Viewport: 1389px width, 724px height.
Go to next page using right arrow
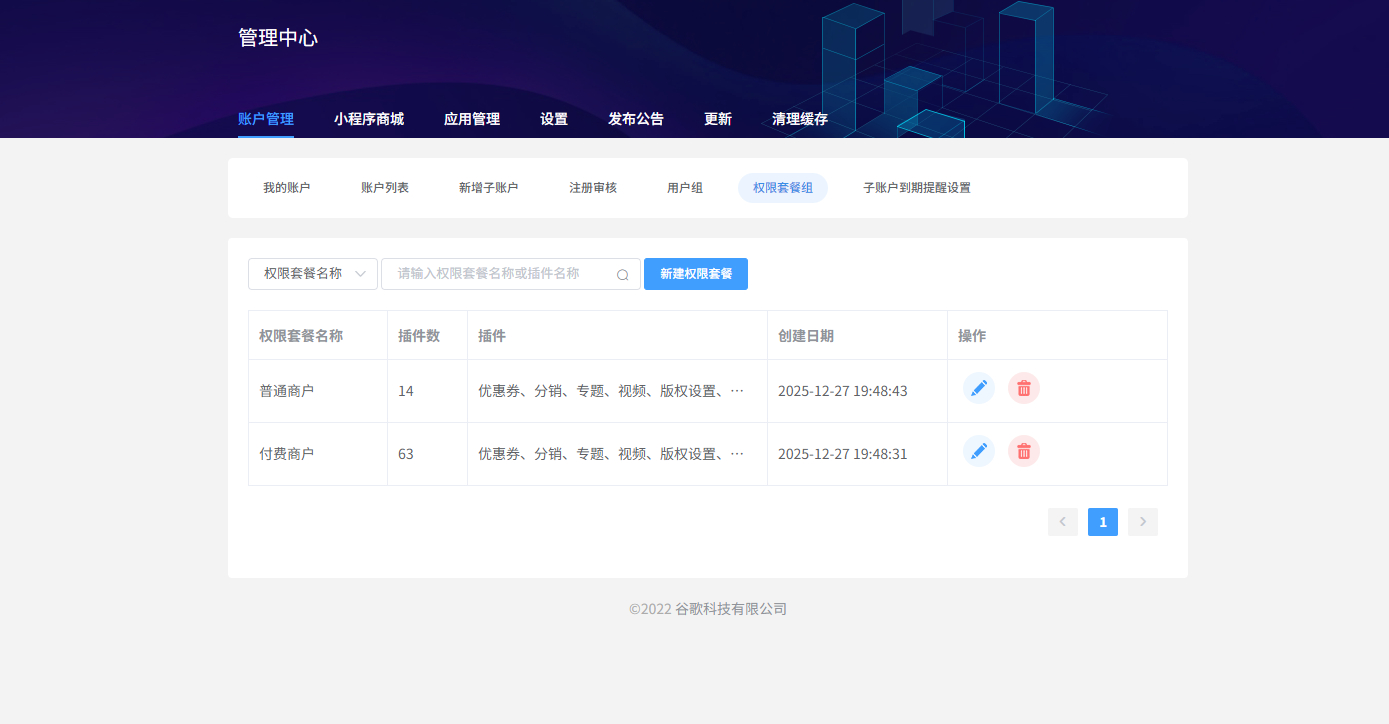tap(1142, 521)
